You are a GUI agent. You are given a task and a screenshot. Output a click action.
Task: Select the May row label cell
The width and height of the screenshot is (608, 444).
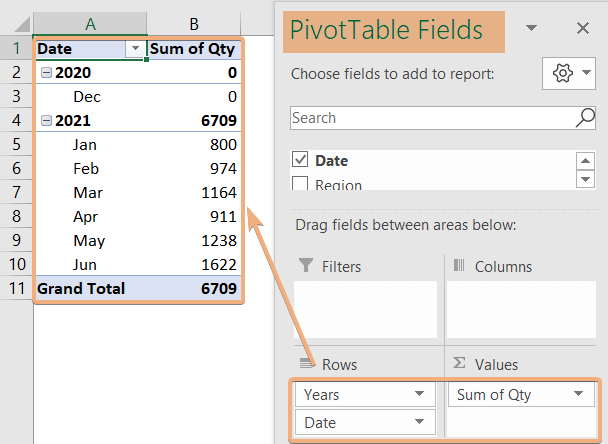tap(91, 241)
